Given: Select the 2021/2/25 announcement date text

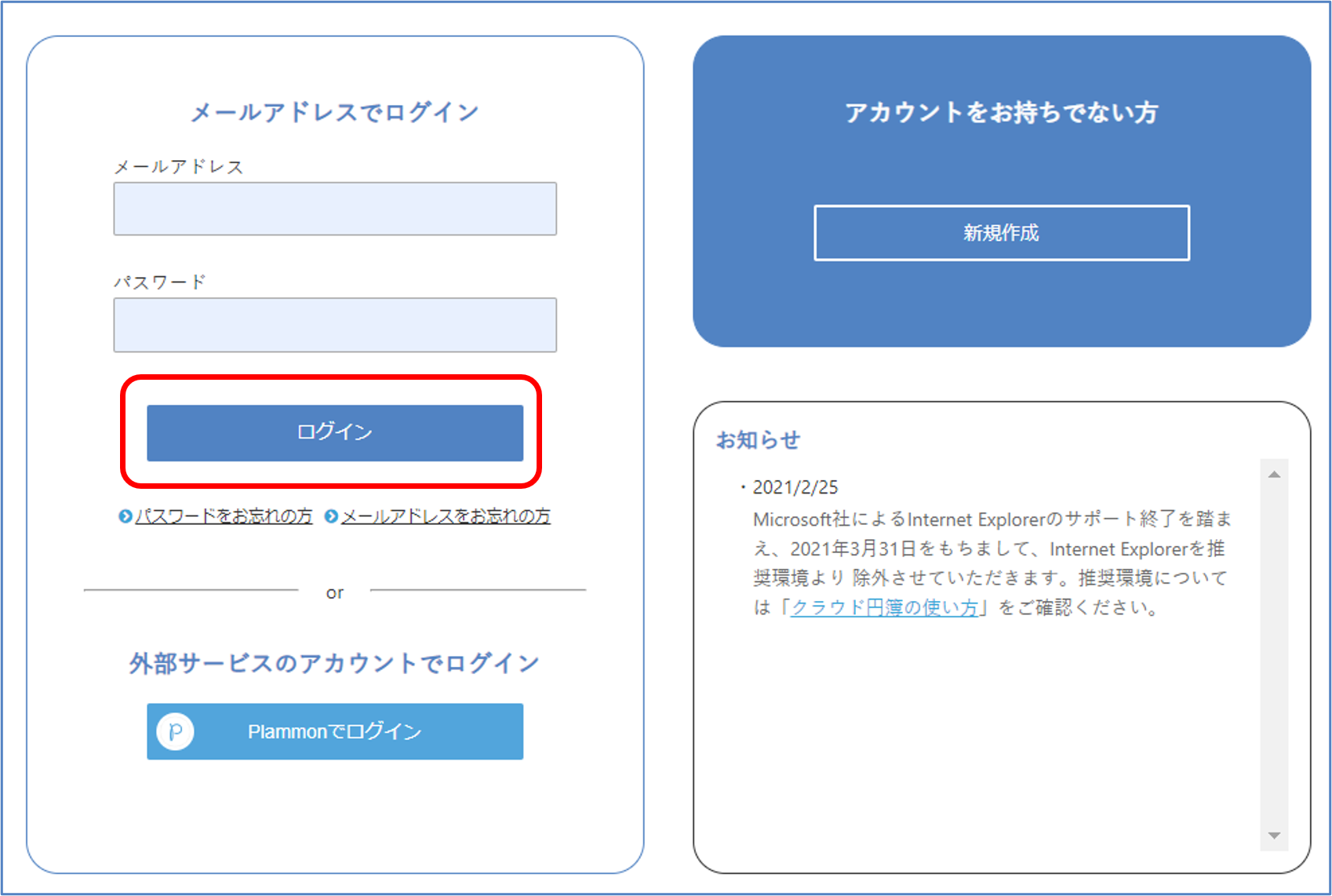Looking at the screenshot, I should (795, 487).
